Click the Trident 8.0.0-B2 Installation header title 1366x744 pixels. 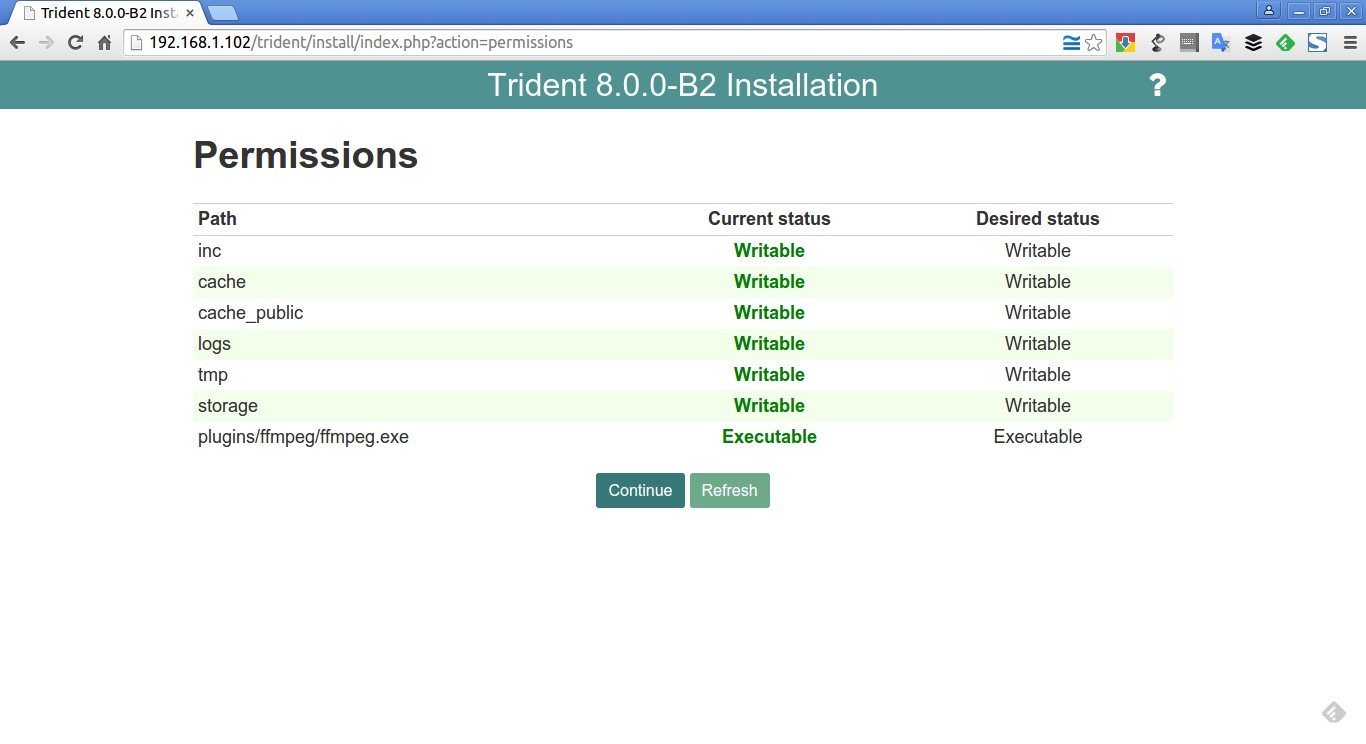point(683,85)
